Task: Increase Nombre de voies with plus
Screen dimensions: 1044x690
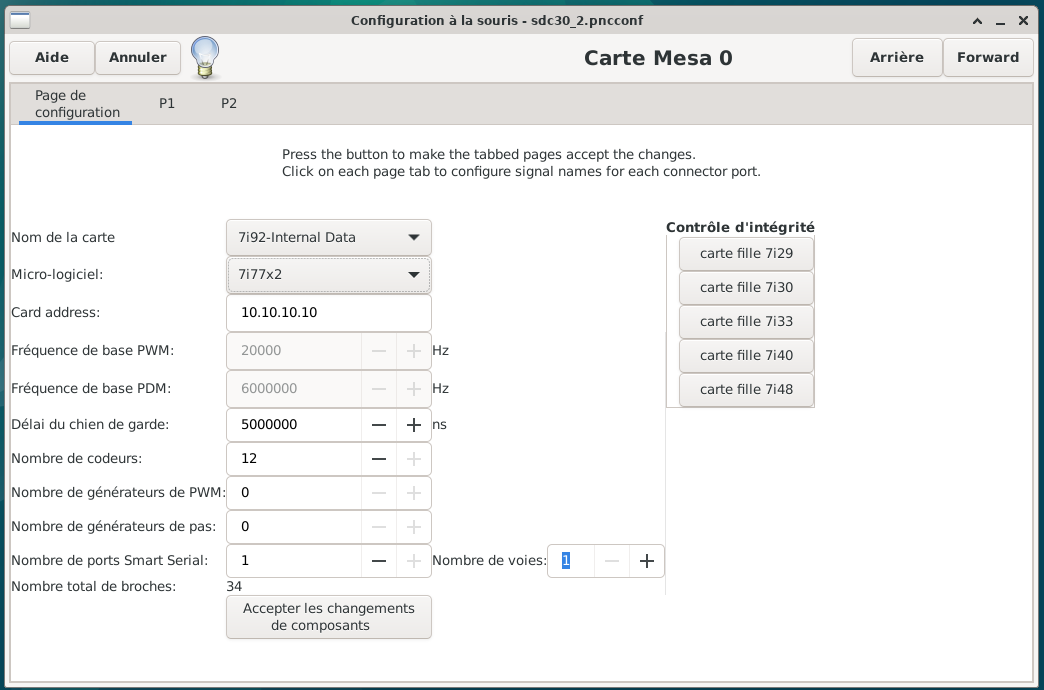Action: click(647, 561)
